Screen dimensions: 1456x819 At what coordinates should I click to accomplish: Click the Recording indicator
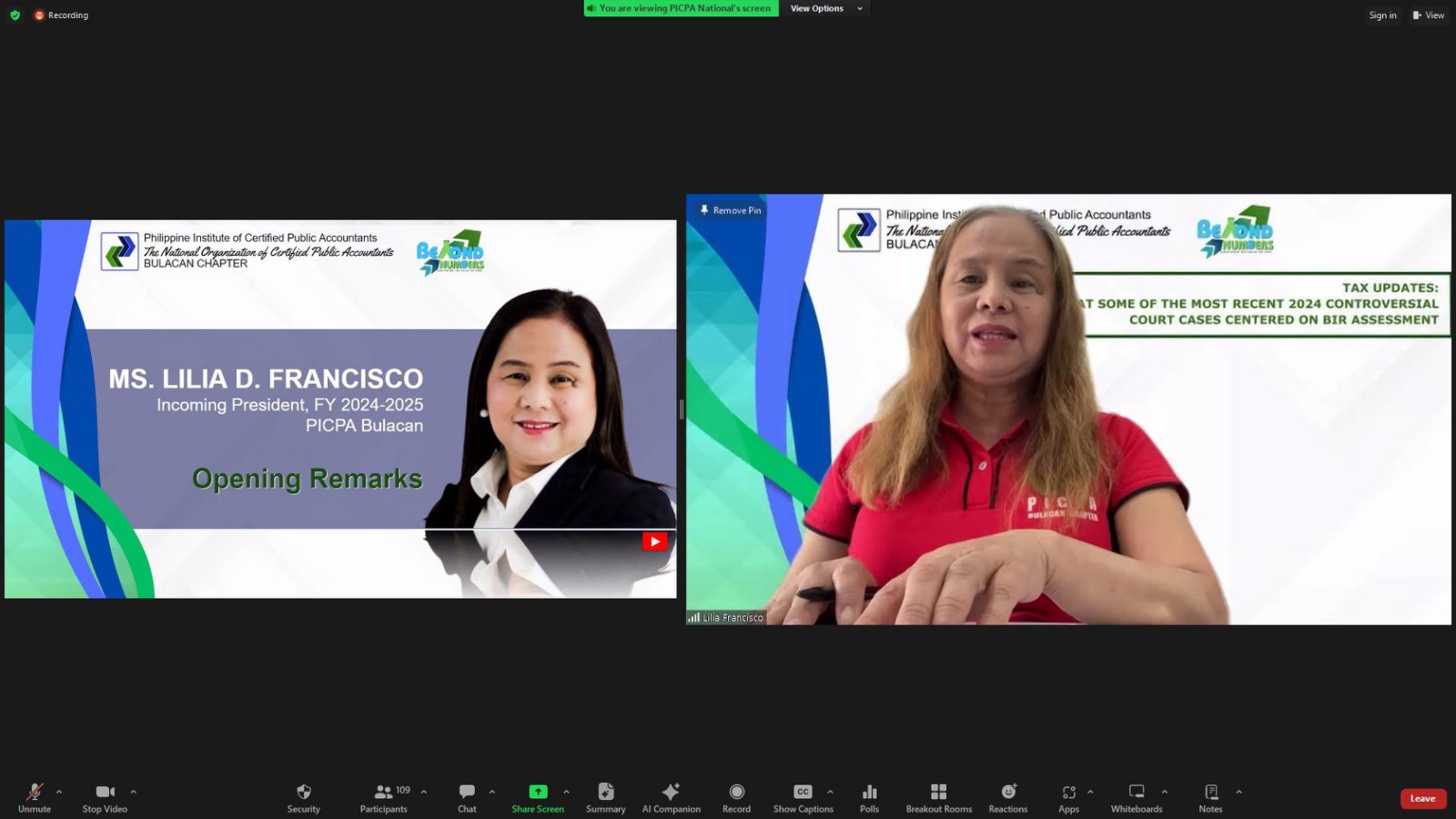click(x=61, y=15)
